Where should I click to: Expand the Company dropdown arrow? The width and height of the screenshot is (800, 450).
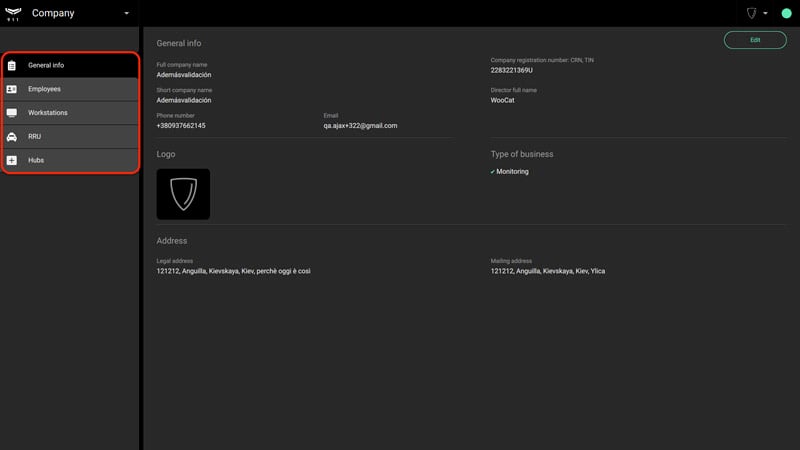point(127,13)
